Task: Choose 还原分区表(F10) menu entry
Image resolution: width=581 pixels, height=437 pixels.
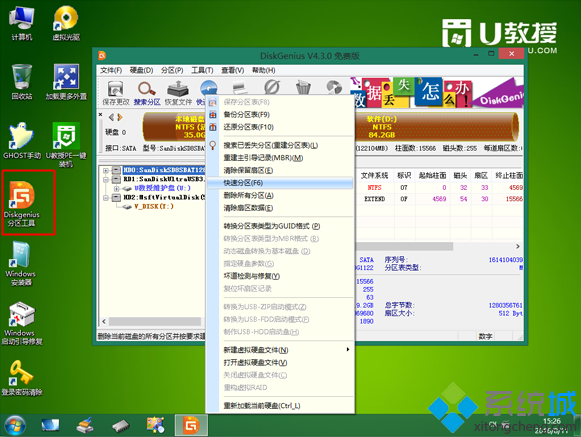Action: tap(280, 127)
